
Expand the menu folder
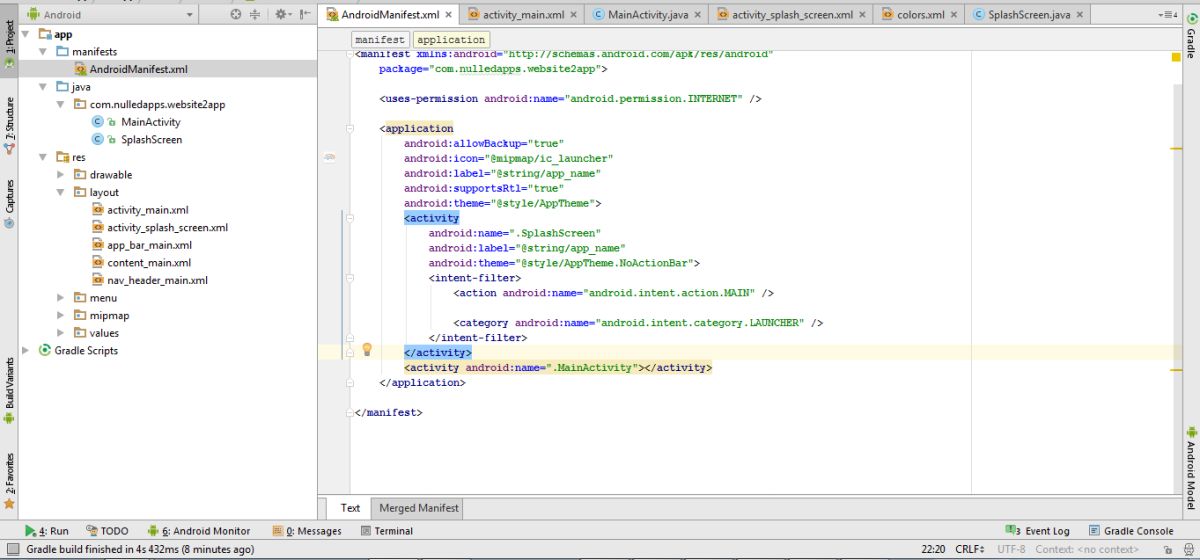(x=61, y=298)
